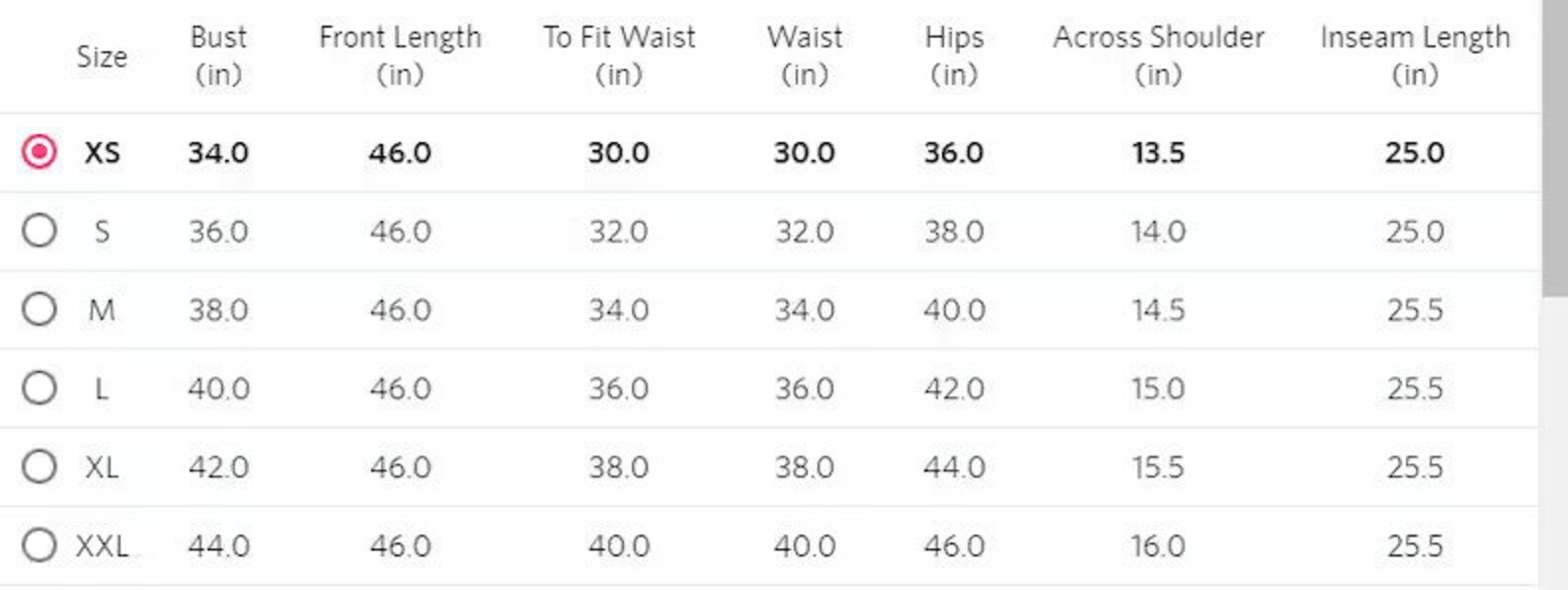
Task: Click the L row hips value 42.0
Action: tap(954, 389)
